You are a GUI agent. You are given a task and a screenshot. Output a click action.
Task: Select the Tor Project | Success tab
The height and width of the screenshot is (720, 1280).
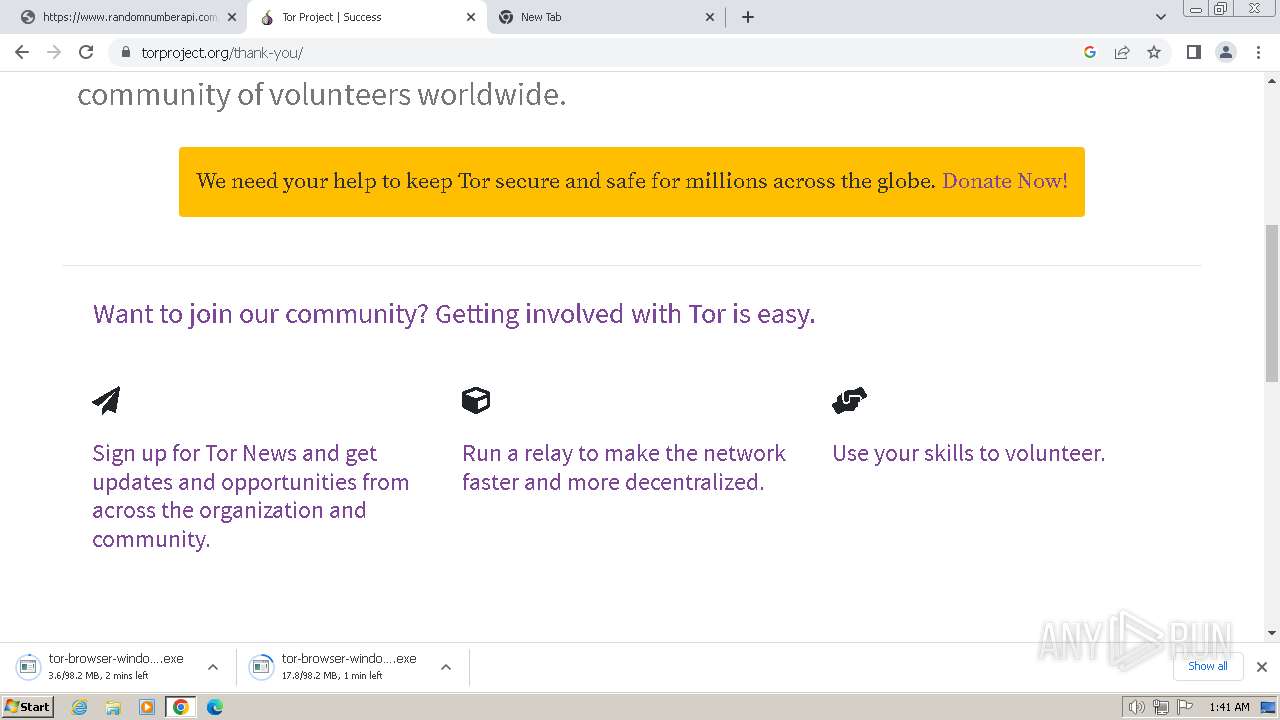click(367, 17)
